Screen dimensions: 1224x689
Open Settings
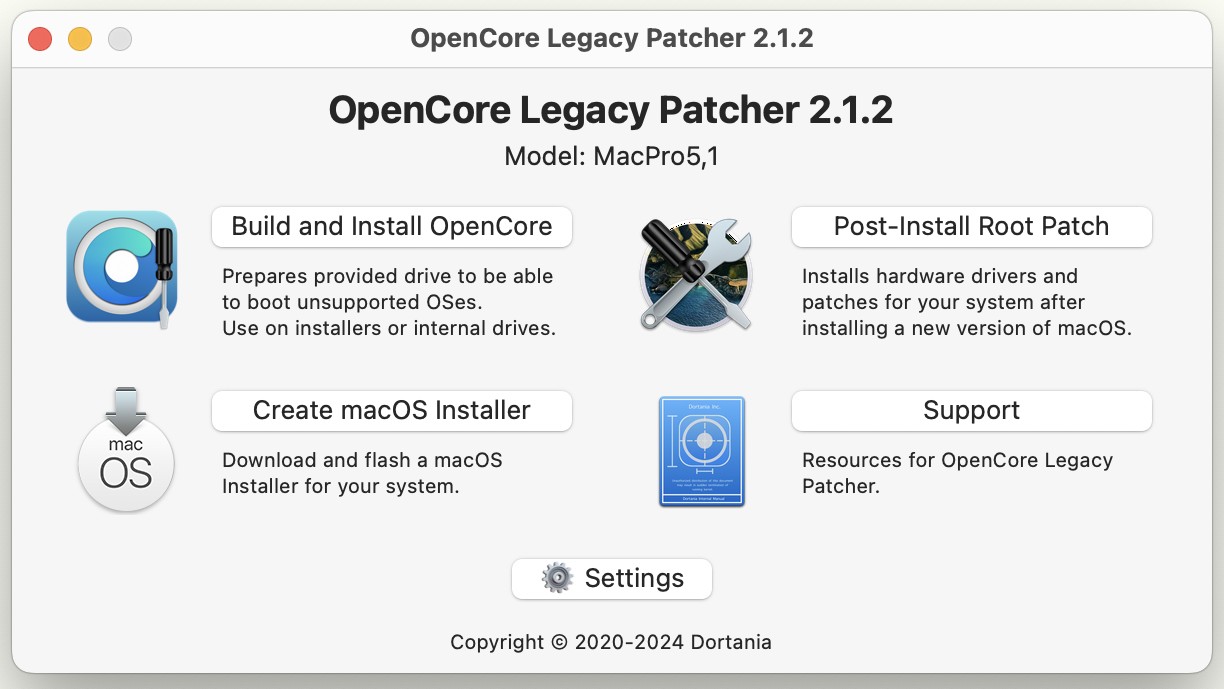coord(612,578)
